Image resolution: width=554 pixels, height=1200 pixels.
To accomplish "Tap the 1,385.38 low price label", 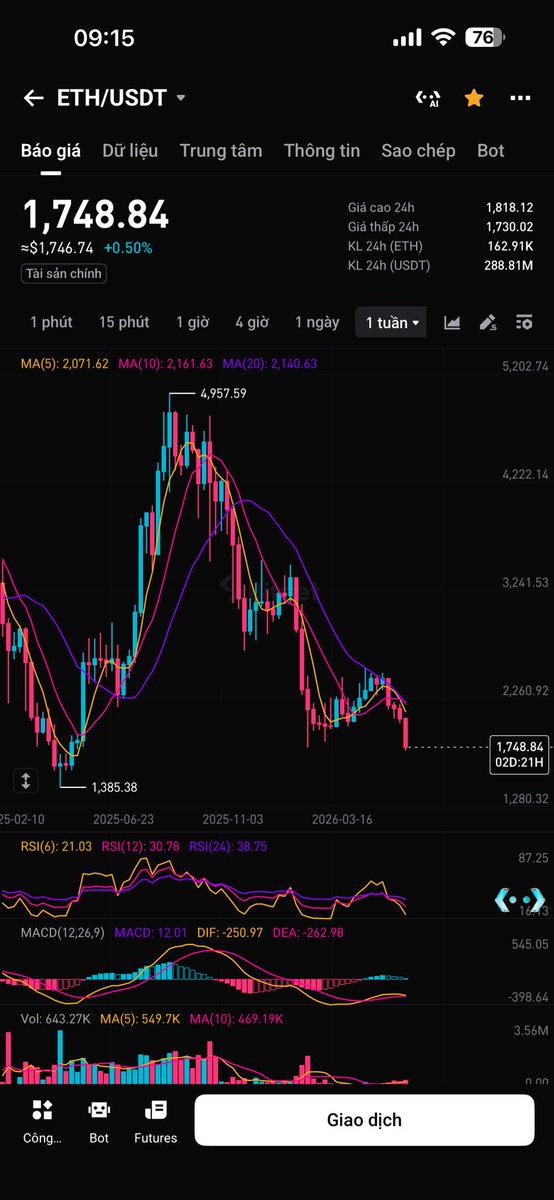I will pos(114,787).
